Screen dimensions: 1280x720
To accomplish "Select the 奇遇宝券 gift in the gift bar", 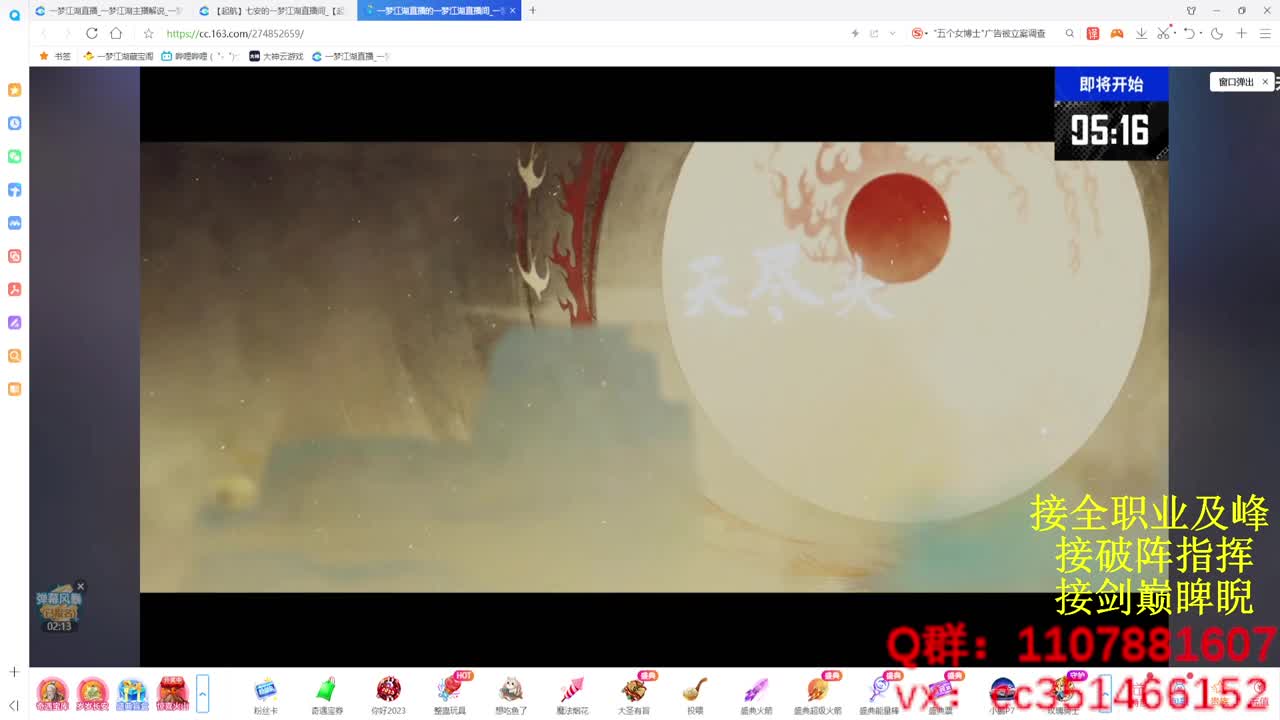I will pyautogui.click(x=327, y=691).
